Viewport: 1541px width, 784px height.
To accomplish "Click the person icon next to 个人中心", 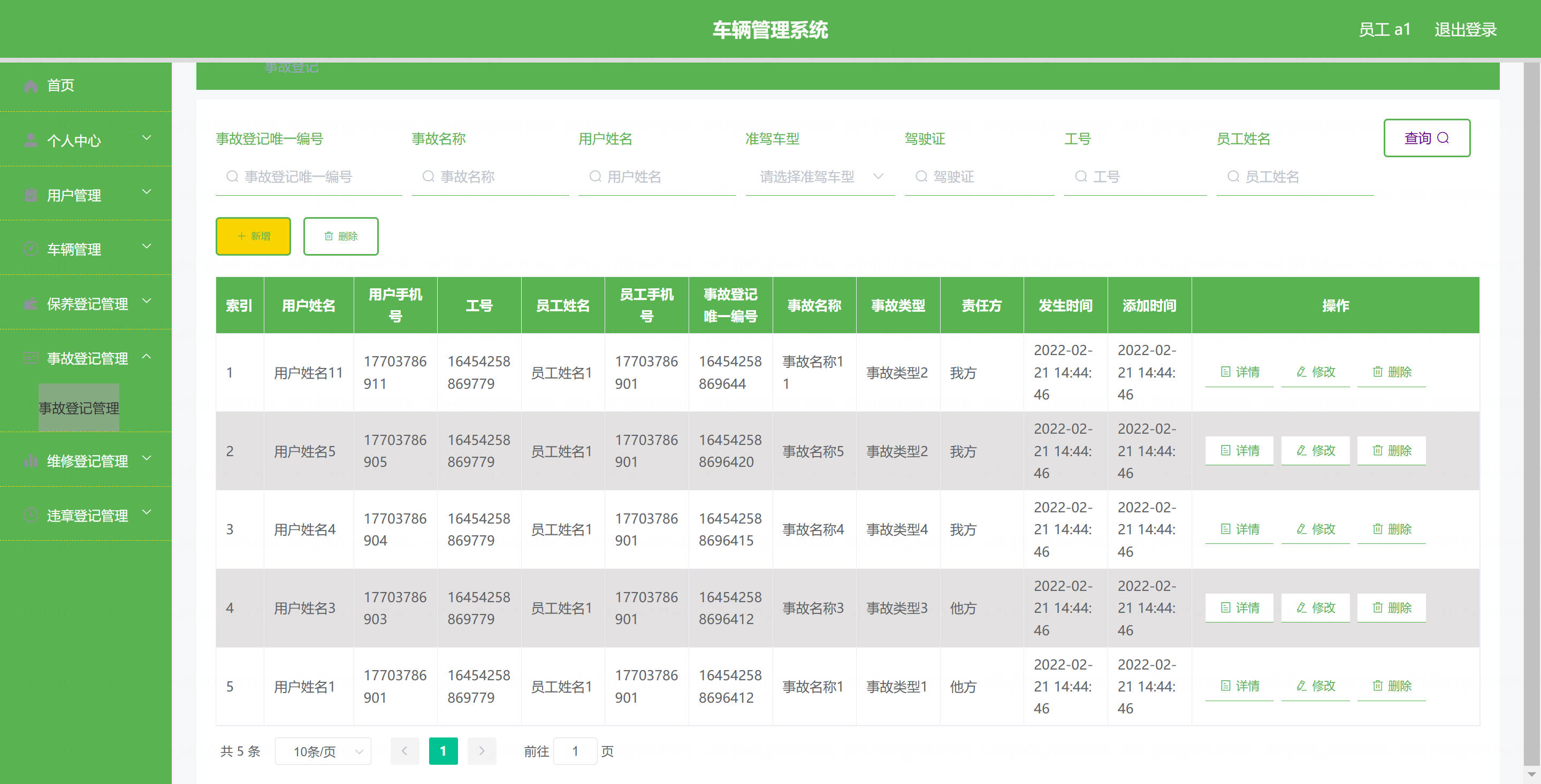I will tap(30, 141).
